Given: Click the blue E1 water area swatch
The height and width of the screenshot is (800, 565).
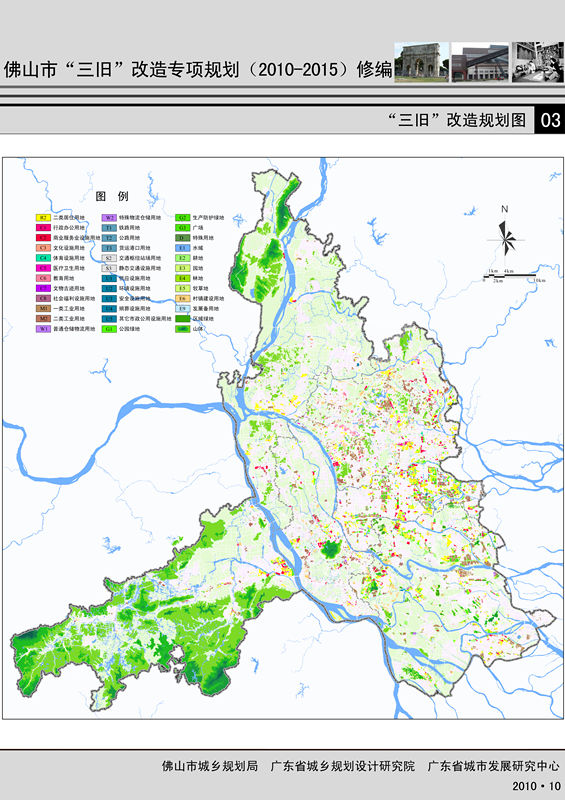Looking at the screenshot, I should tap(183, 248).
